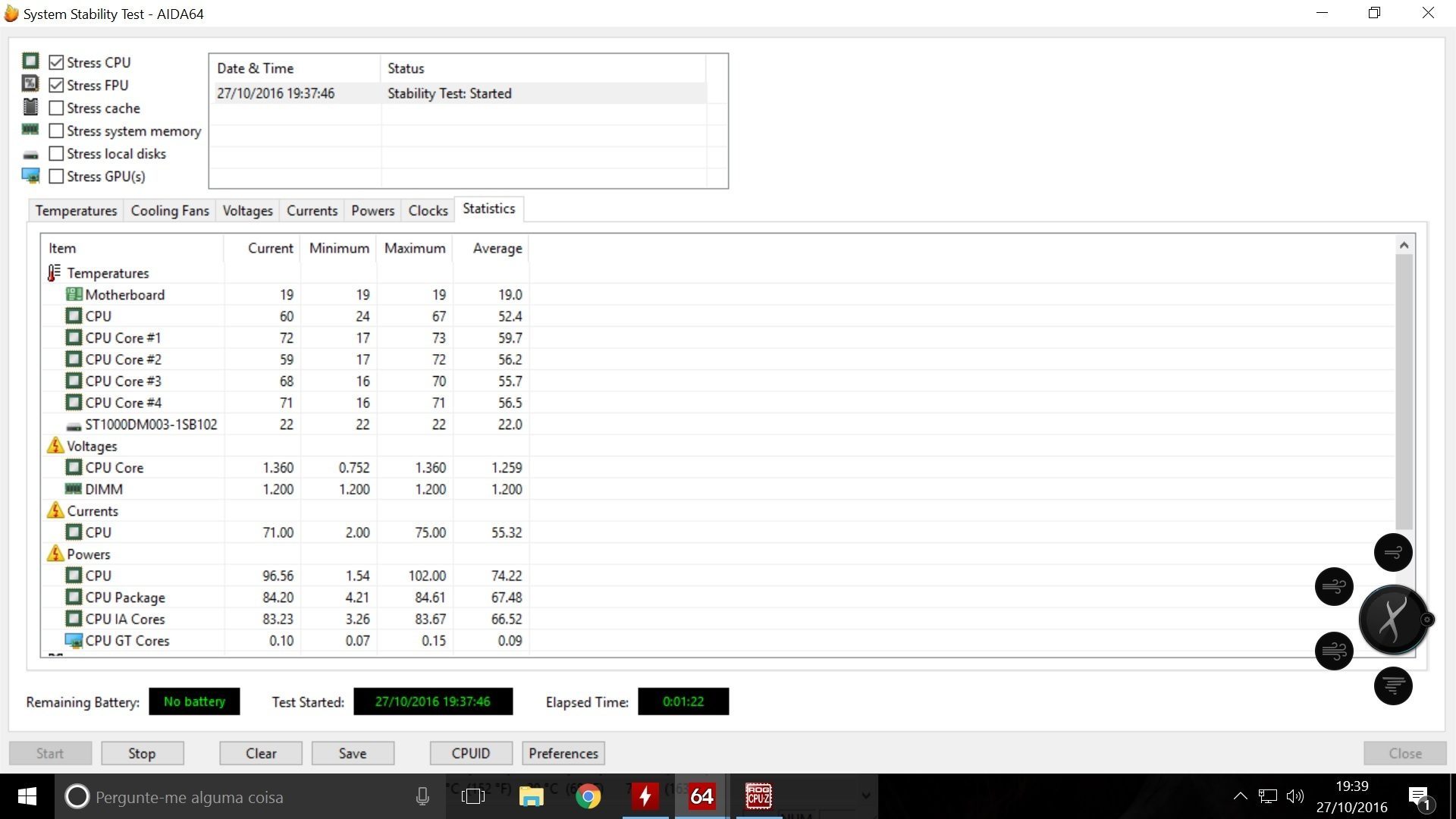Image resolution: width=1456 pixels, height=819 pixels.
Task: Click the Stress FPU icon
Action: 30,83
